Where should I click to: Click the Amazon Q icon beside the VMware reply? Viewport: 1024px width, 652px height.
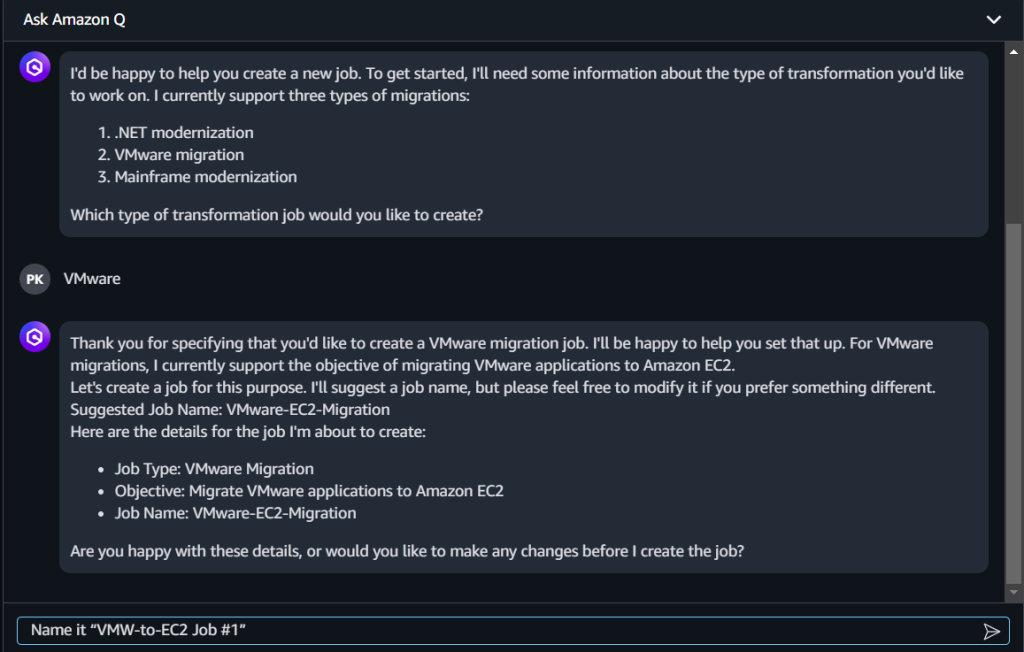(34, 338)
